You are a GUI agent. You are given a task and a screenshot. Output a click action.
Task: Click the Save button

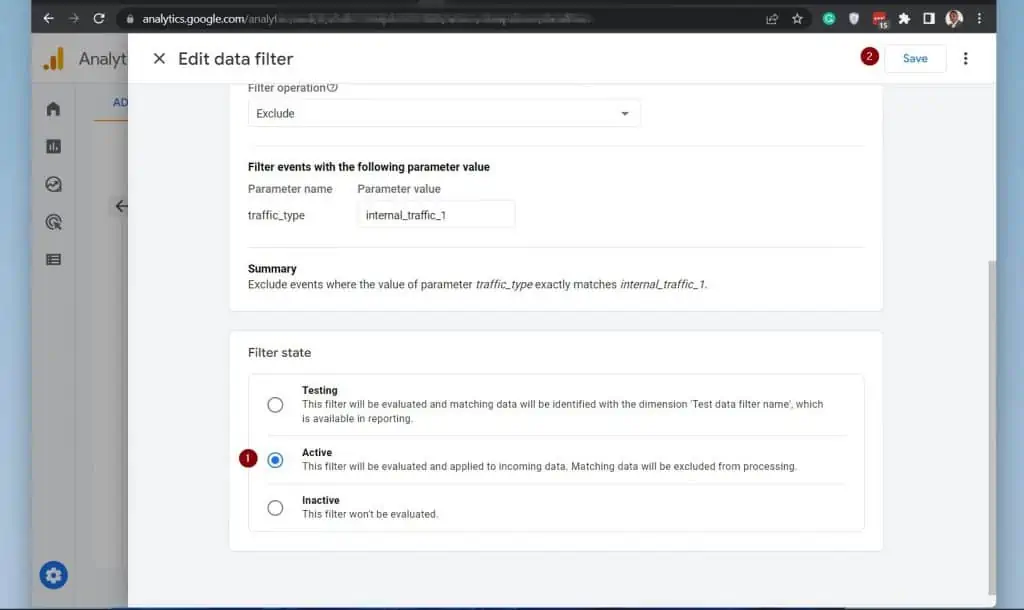tap(915, 59)
